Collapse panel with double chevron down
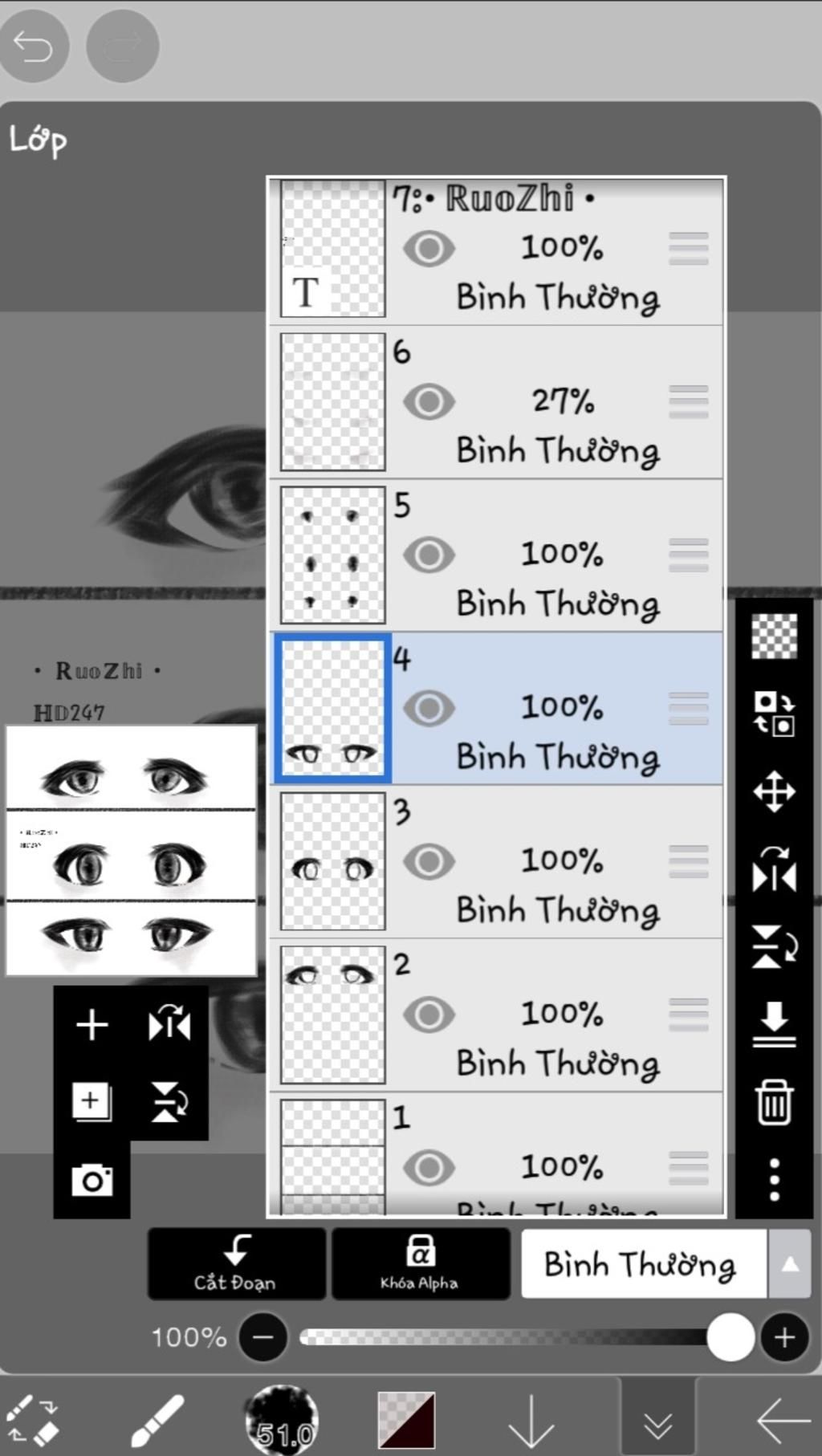The image size is (822, 1456). 658,1423
